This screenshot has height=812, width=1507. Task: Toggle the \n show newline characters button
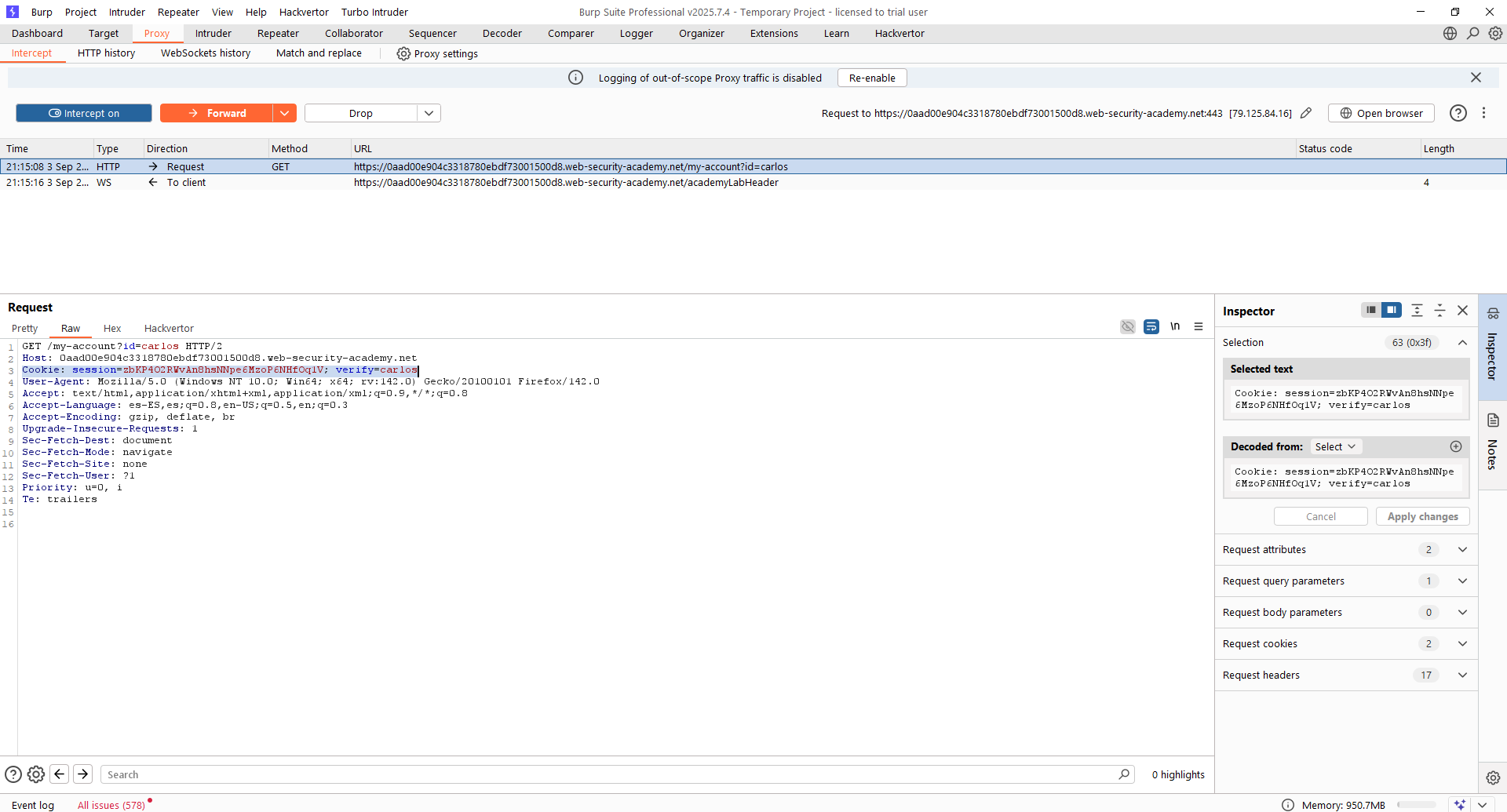1175,326
